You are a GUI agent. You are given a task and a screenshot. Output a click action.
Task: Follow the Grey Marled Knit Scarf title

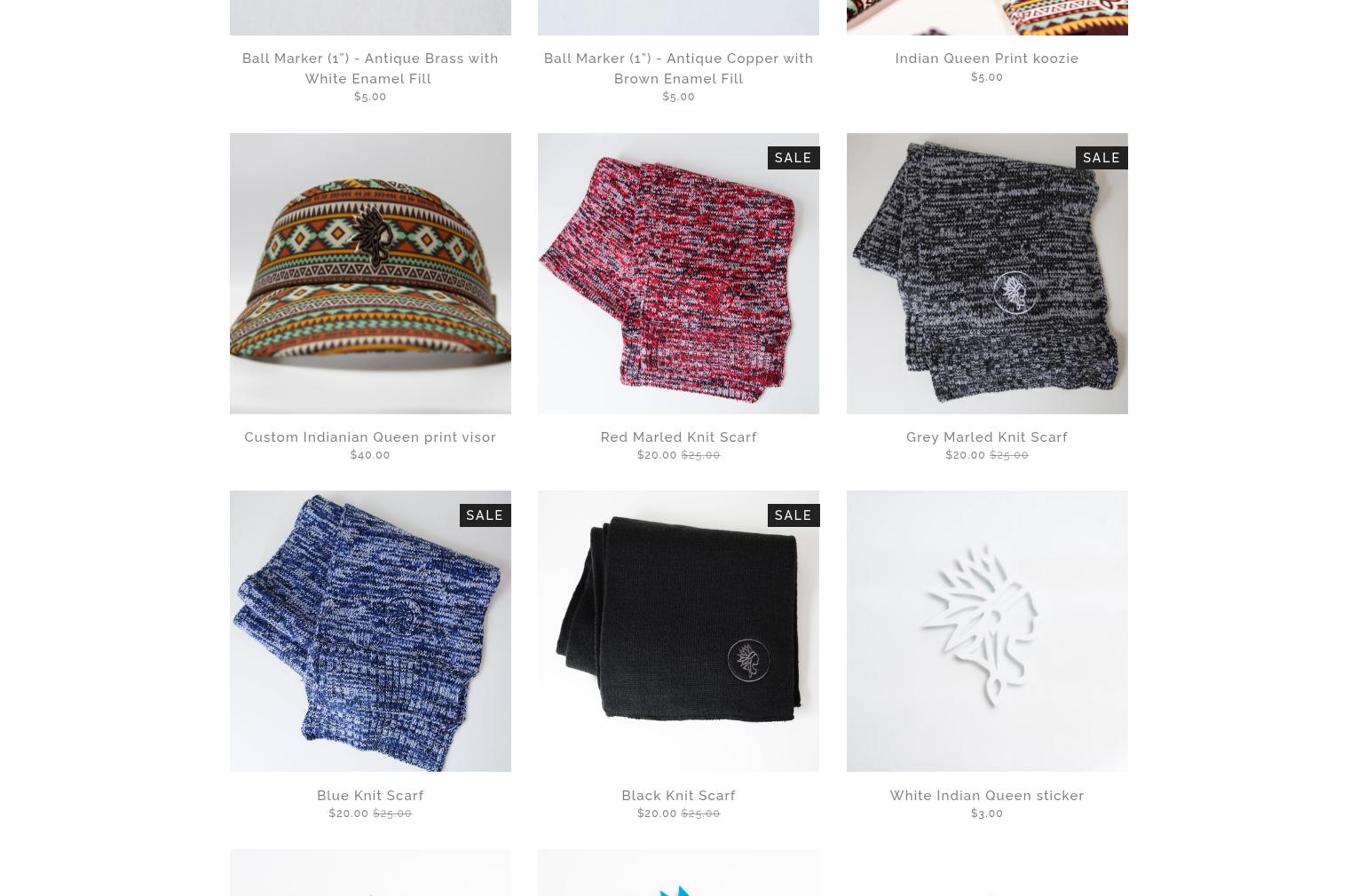(x=987, y=437)
